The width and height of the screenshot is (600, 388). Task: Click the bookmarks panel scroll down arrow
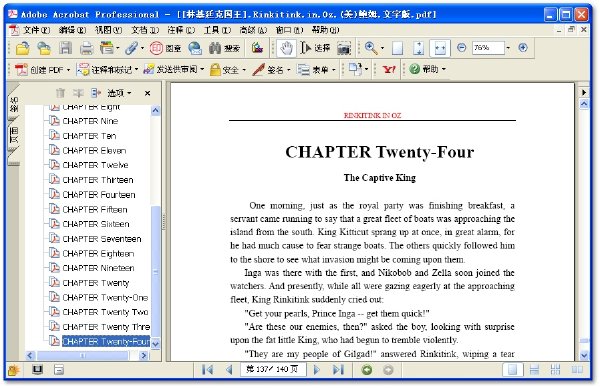155,344
